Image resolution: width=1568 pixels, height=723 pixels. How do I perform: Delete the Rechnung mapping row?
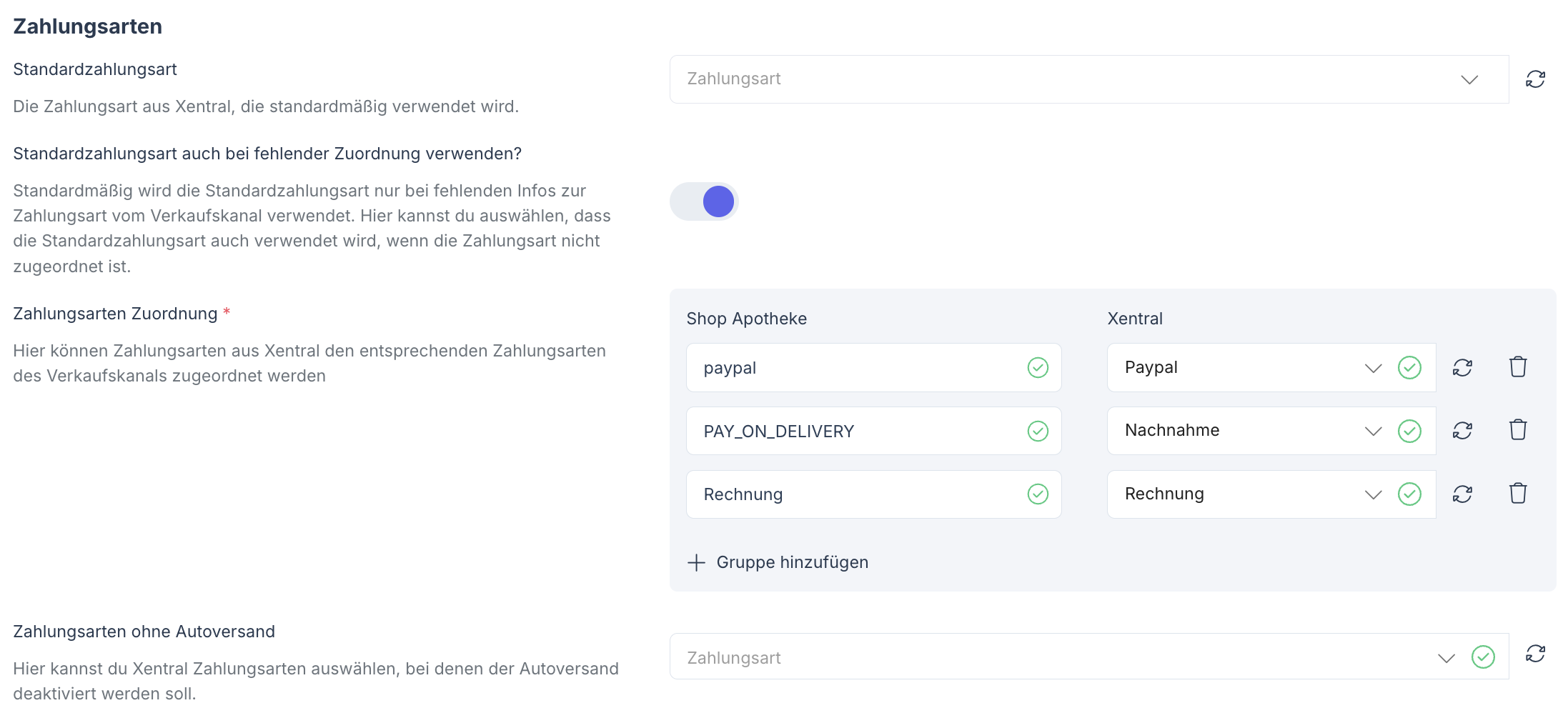[1518, 494]
